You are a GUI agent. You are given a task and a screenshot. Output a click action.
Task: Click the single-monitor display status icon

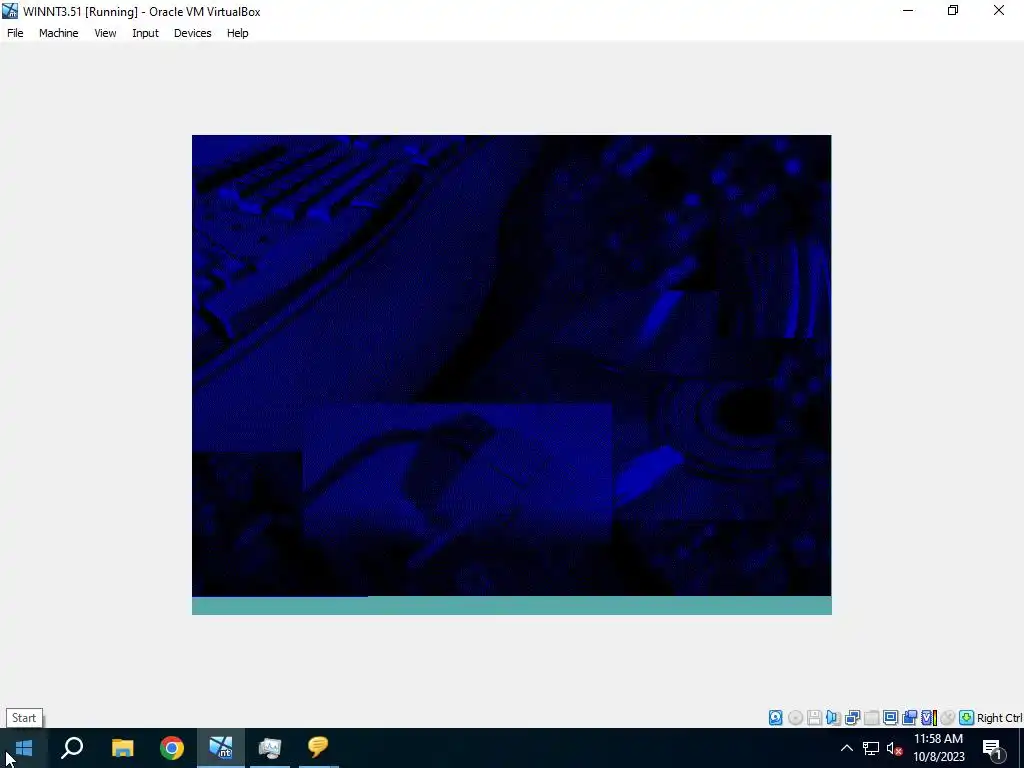tap(890, 718)
